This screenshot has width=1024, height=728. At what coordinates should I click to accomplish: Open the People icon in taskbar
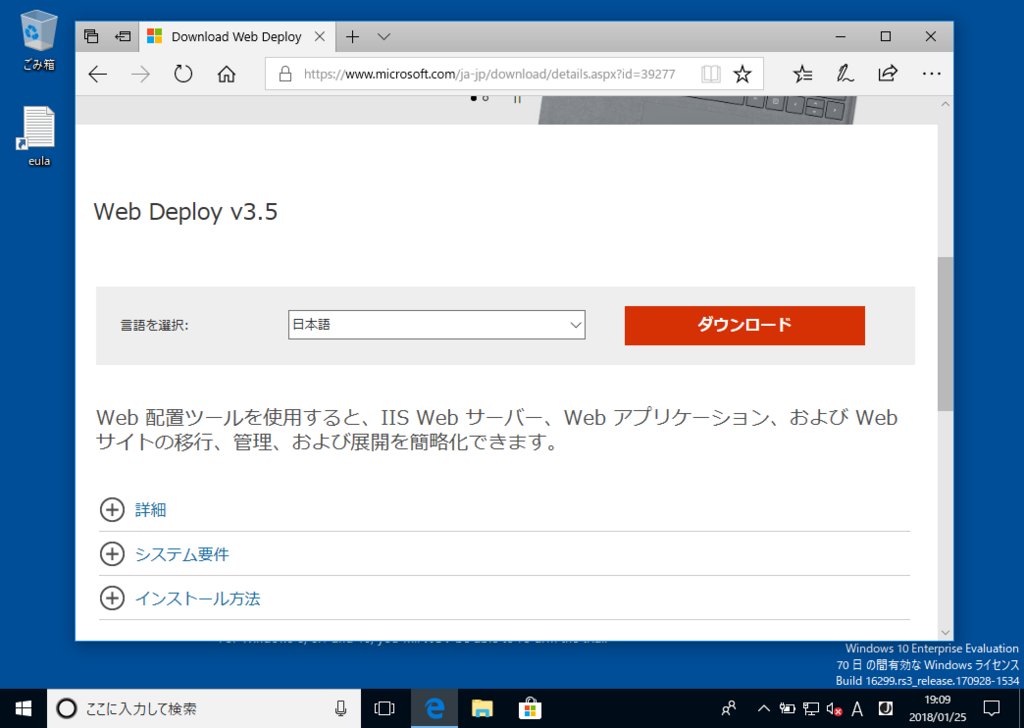pos(729,708)
